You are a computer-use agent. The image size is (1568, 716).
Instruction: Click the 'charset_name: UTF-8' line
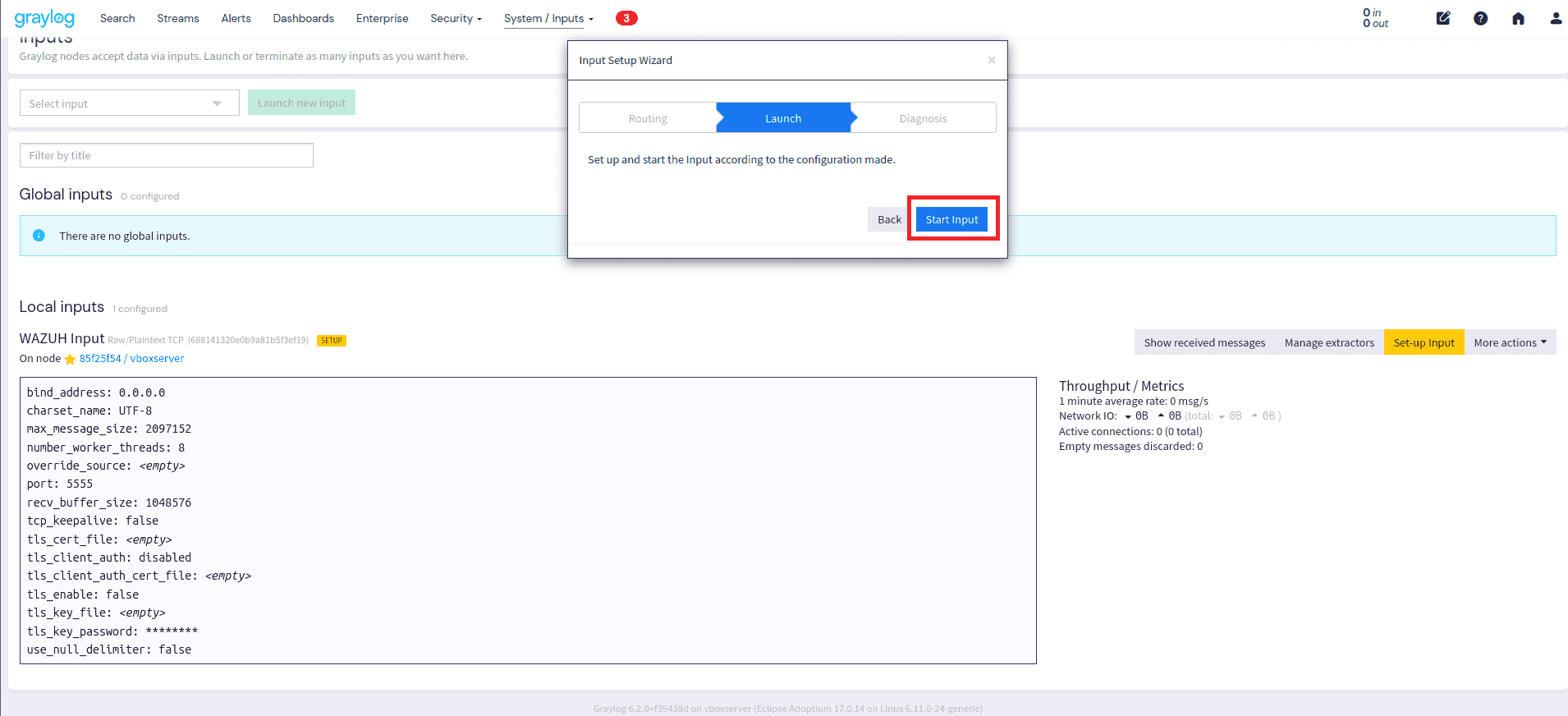tap(89, 411)
